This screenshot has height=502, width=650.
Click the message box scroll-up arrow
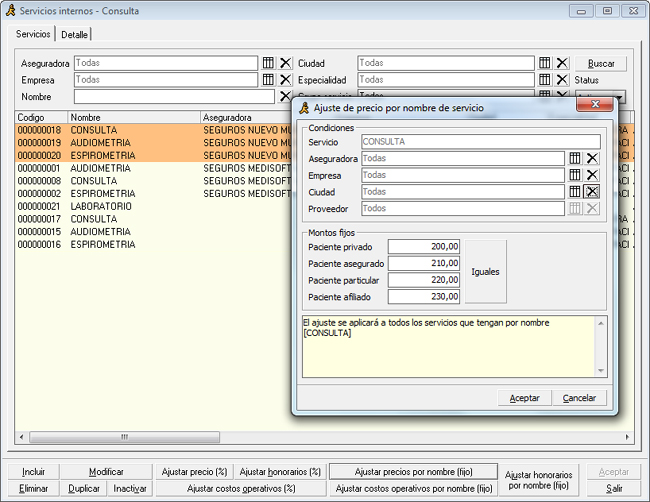[x=601, y=323]
